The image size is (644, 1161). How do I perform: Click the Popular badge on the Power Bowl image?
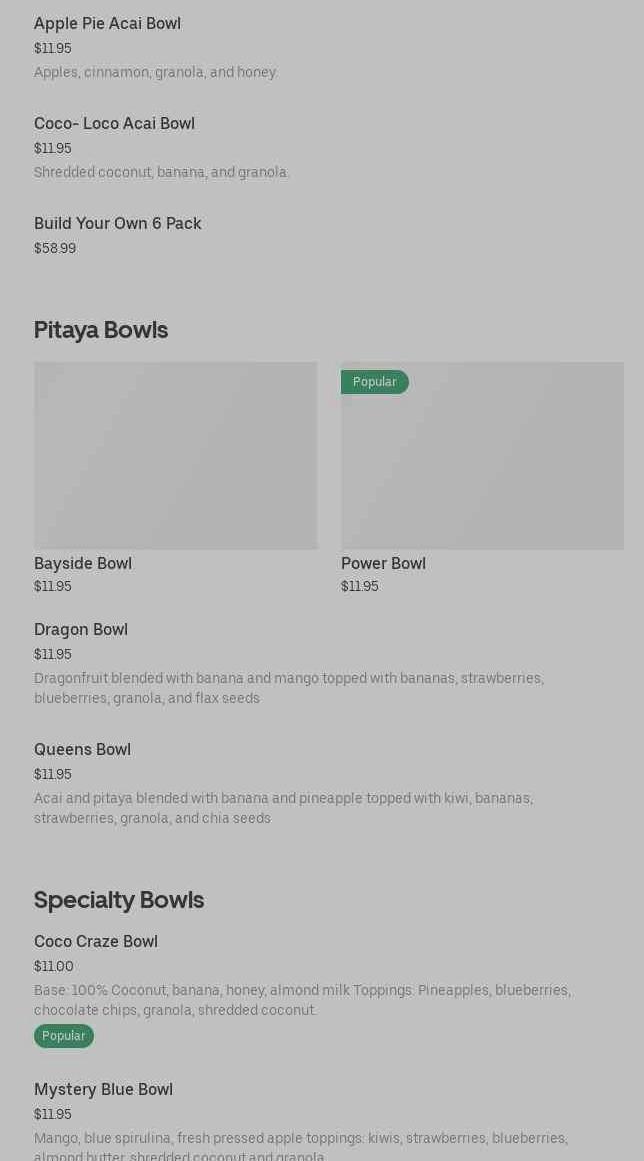tap(374, 382)
